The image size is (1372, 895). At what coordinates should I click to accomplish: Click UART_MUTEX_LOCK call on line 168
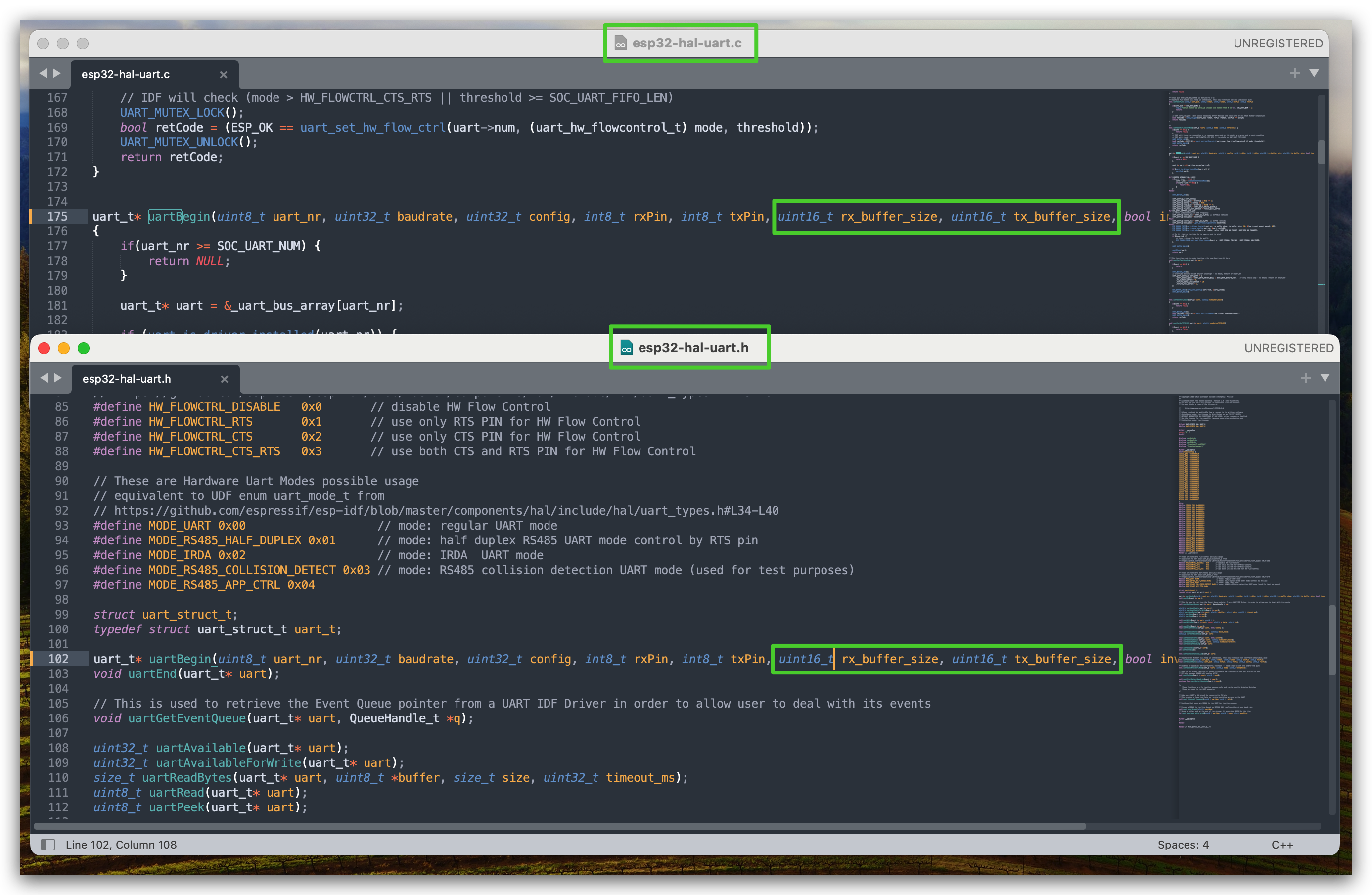click(x=172, y=112)
